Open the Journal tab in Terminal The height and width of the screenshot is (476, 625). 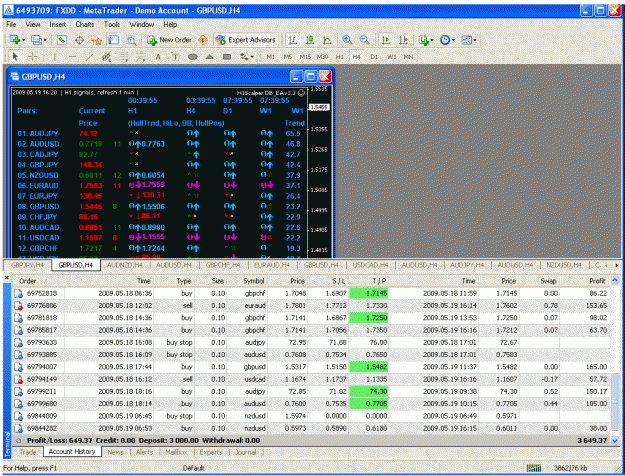245,452
